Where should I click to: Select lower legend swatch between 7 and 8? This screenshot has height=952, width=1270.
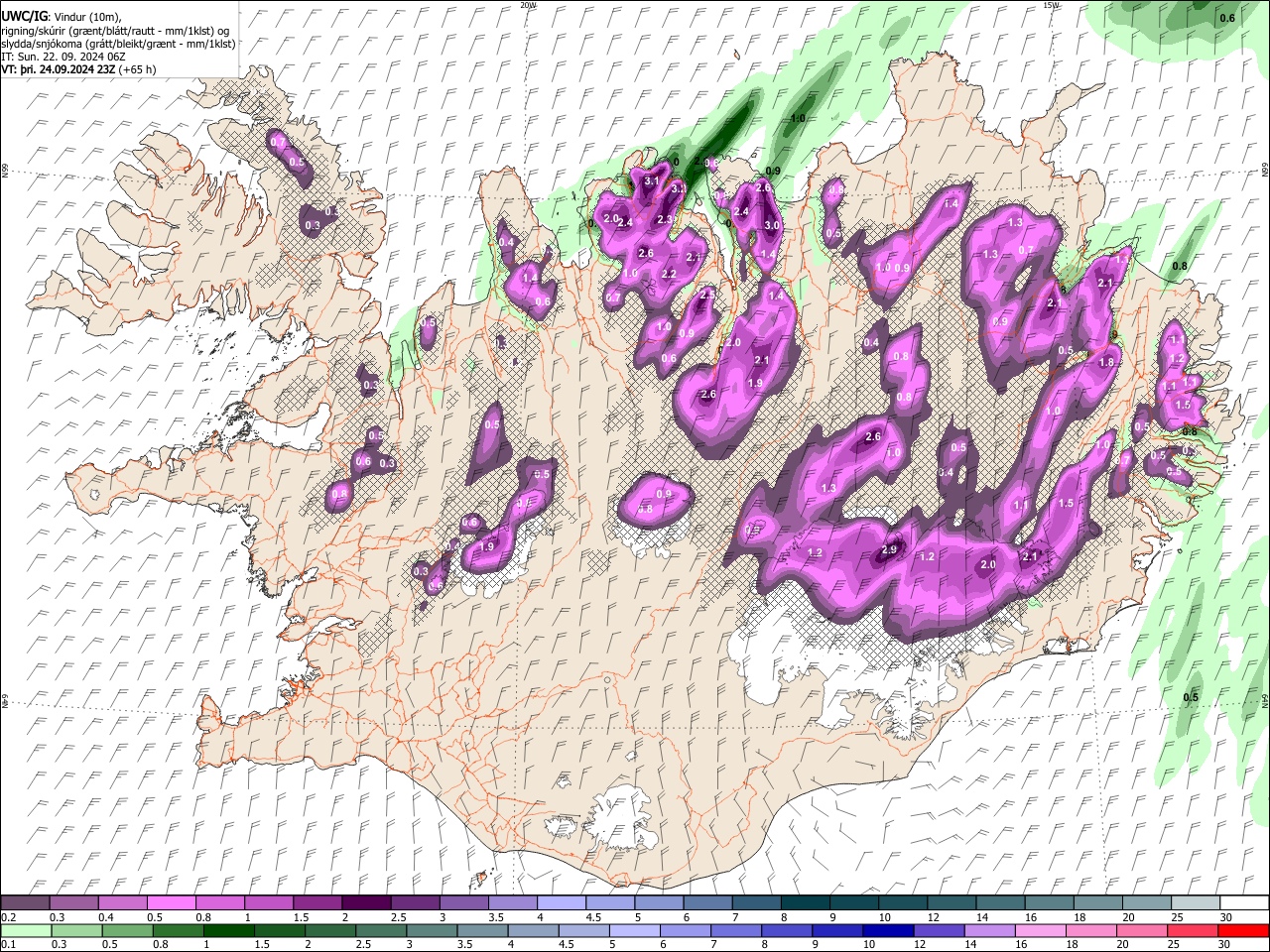736,930
